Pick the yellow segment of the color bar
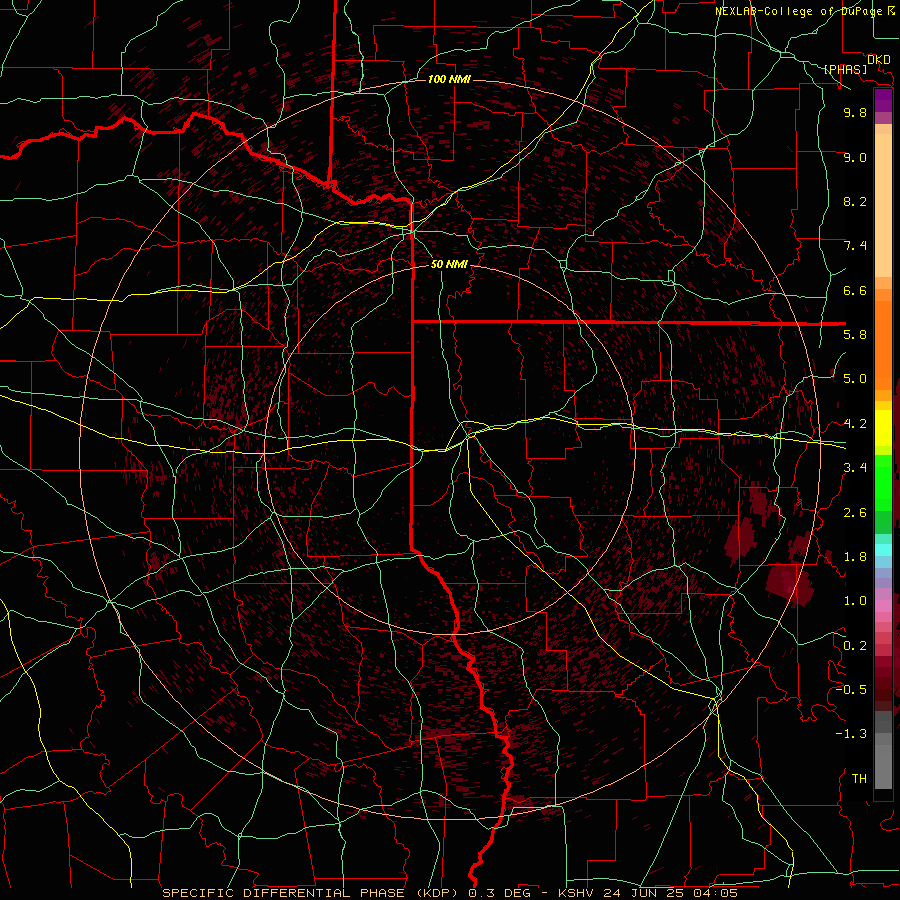 (883, 428)
